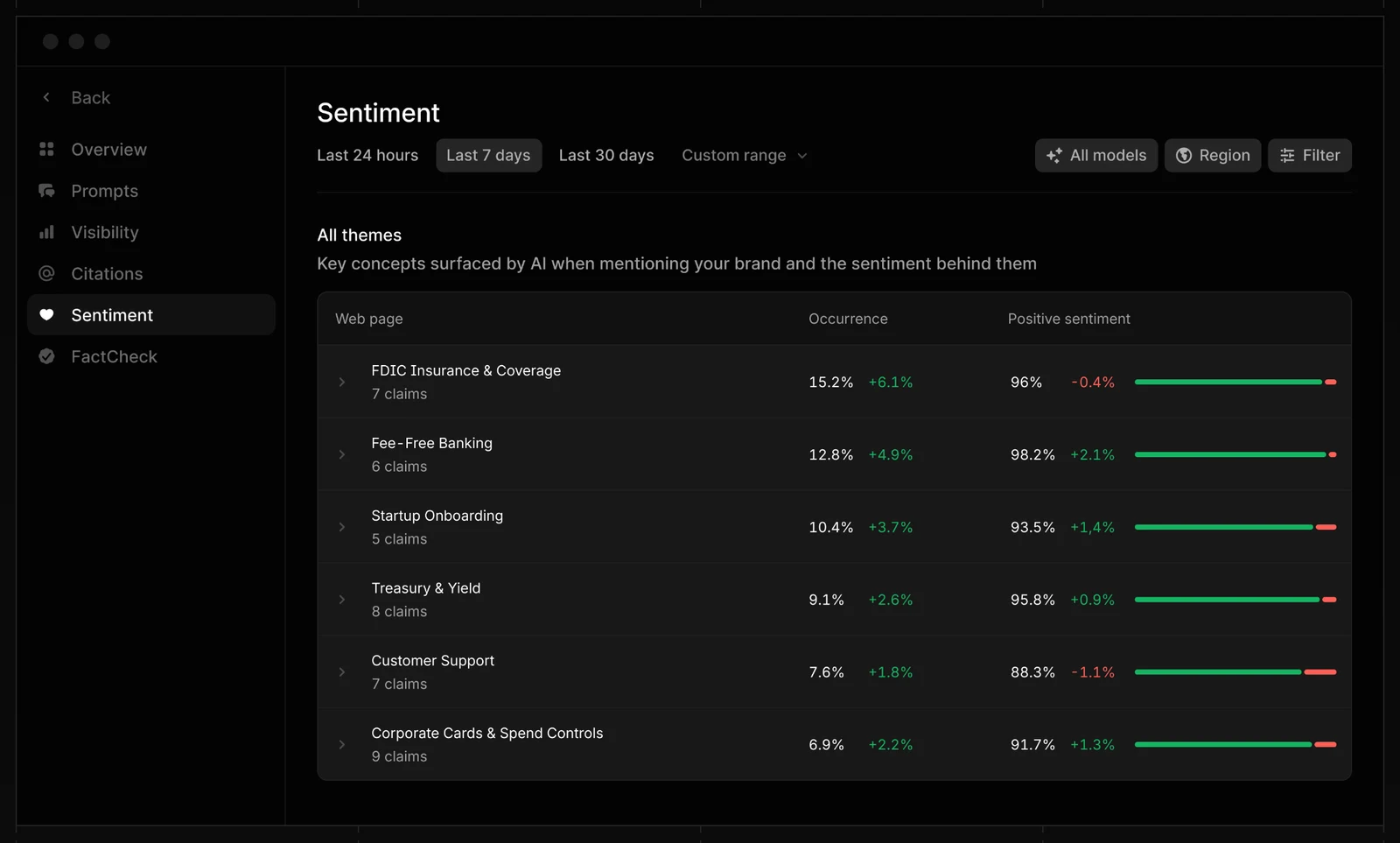Click the Customer Support sentiment bar
The height and width of the screenshot is (843, 1400).
tap(1235, 672)
